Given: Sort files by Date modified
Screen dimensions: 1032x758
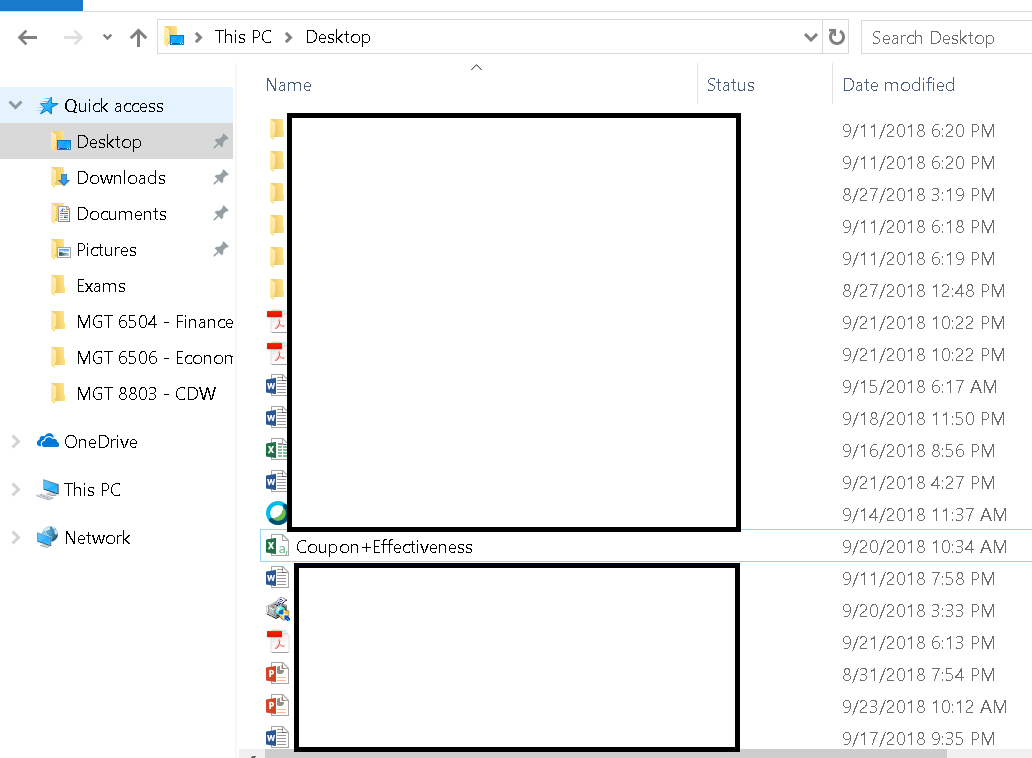Looking at the screenshot, I should pos(898,85).
